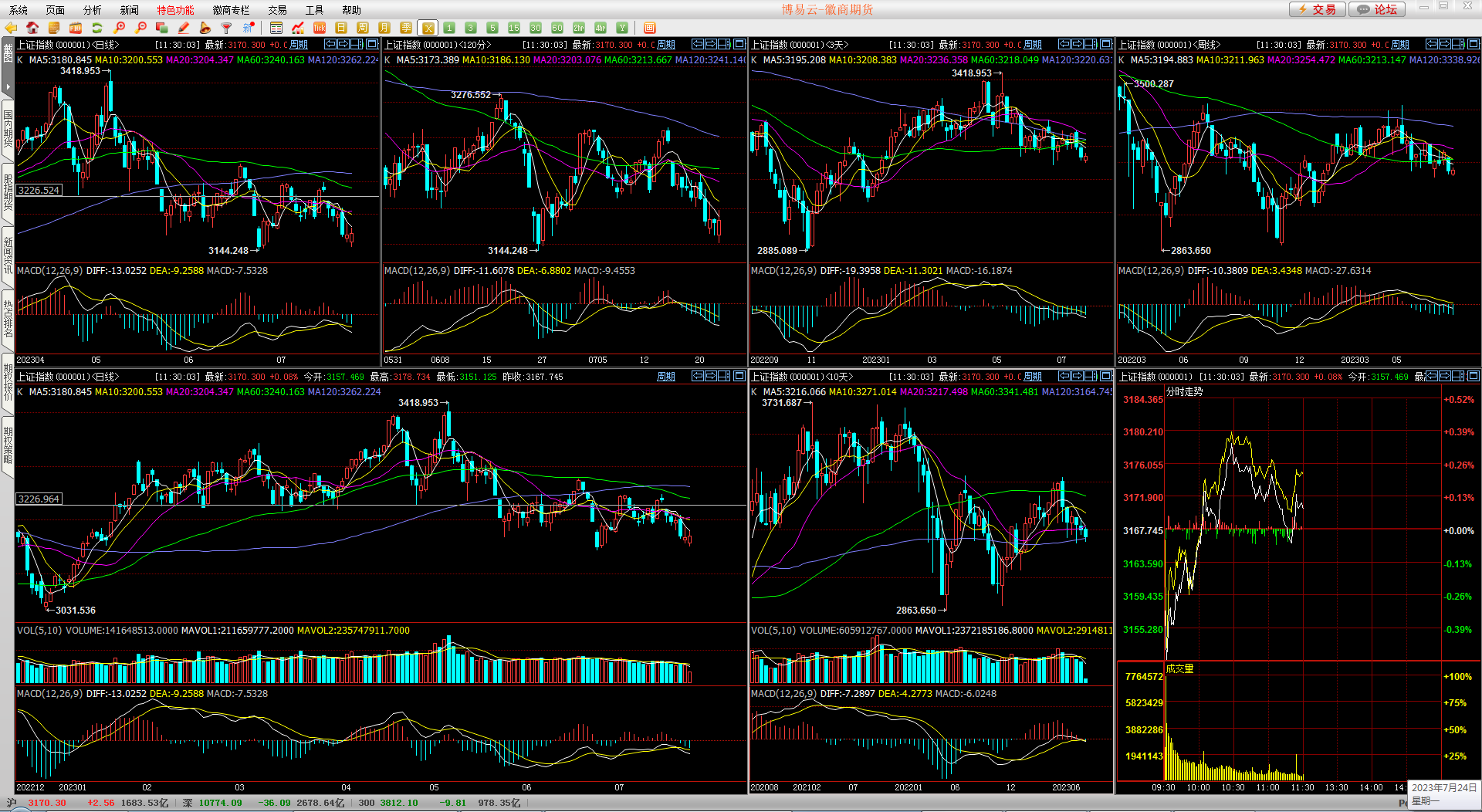Select the 15-minute period icon
1482x812 pixels.
tap(514, 28)
